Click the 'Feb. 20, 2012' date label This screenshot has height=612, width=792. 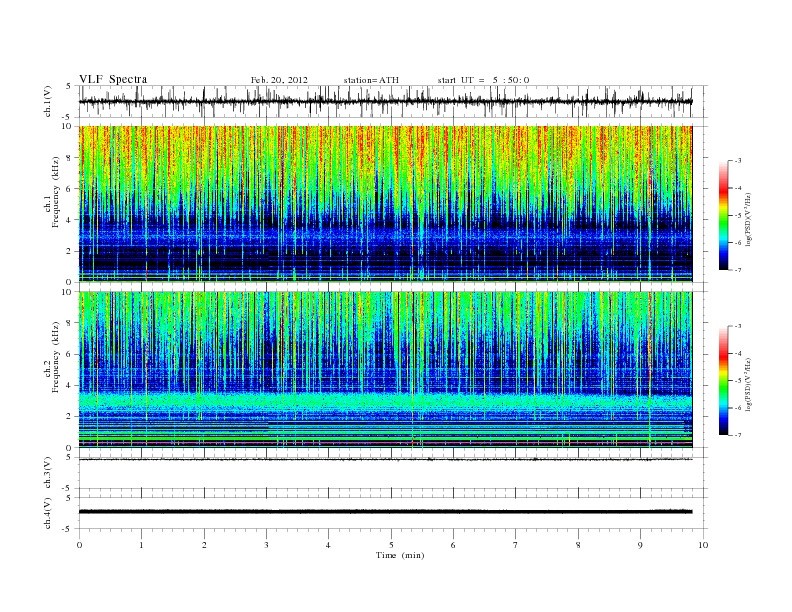pyautogui.click(x=279, y=80)
